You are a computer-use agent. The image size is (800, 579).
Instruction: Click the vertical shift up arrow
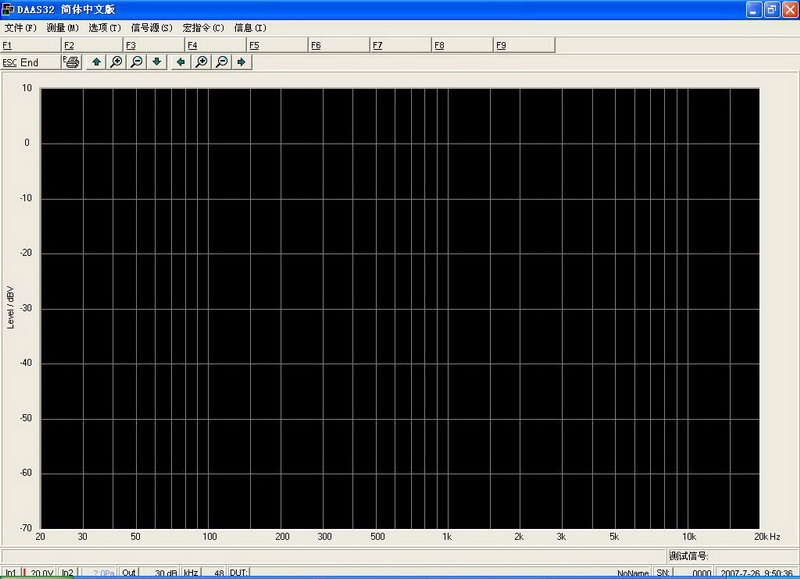click(96, 62)
